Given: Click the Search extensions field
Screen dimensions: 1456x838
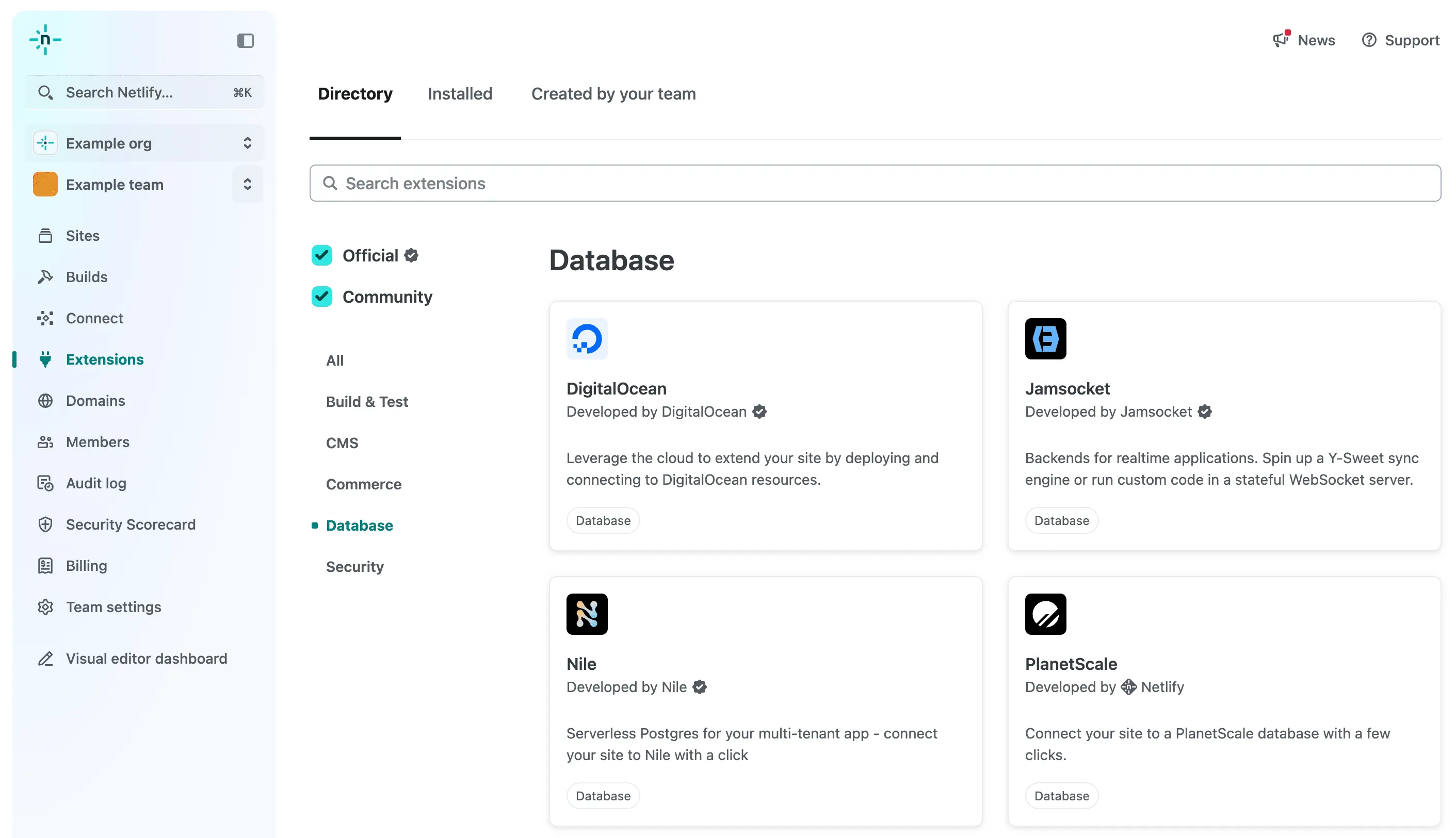Looking at the screenshot, I should pos(875,184).
